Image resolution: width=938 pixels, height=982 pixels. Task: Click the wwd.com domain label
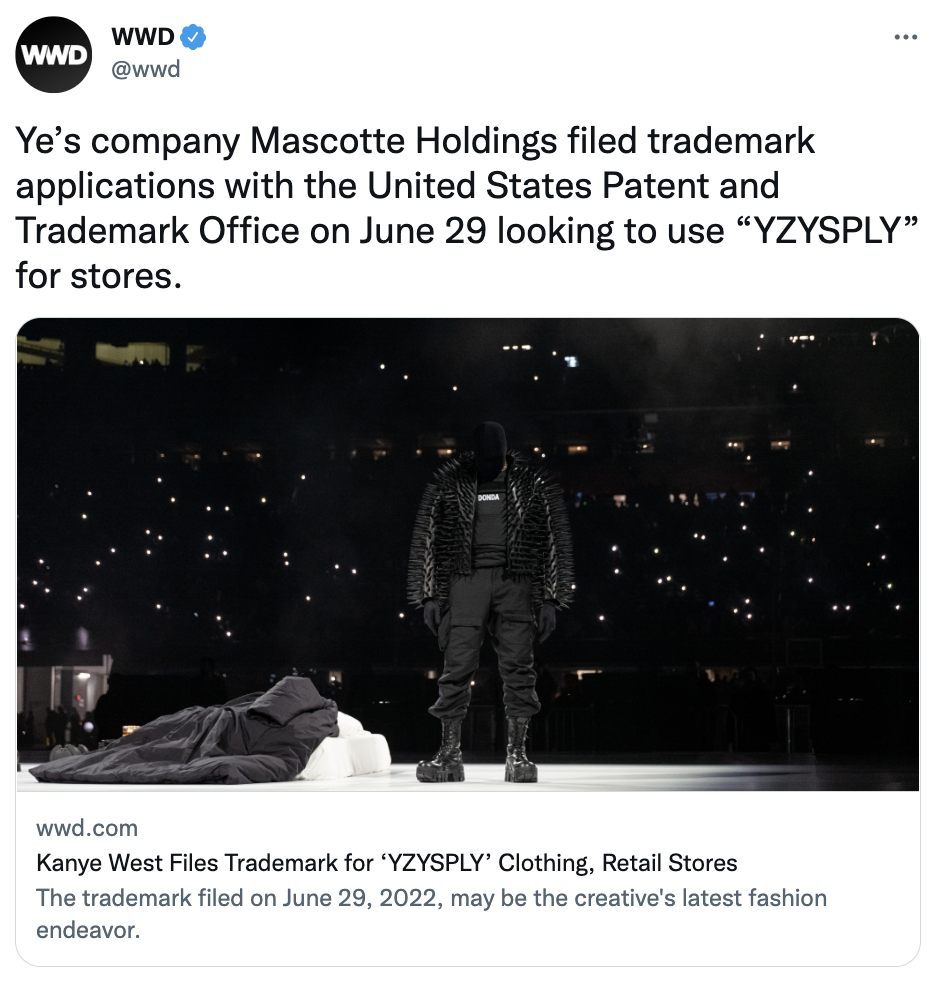[x=87, y=828]
